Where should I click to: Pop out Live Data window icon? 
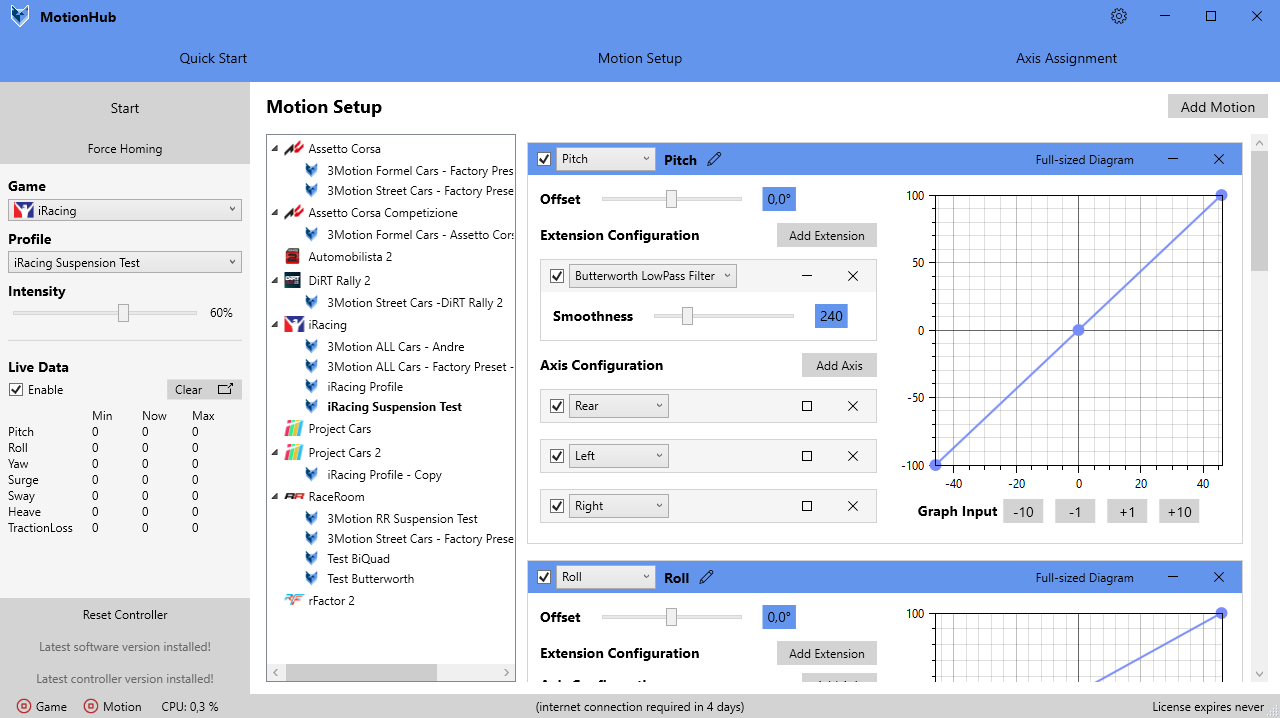coord(226,390)
